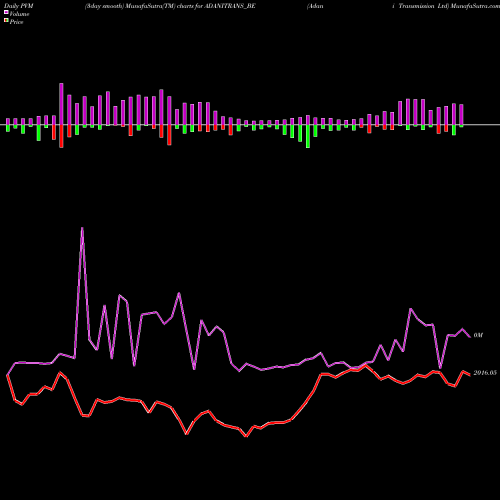Click the 2916.05 price value label
The image size is (500, 500).
click(485, 373)
